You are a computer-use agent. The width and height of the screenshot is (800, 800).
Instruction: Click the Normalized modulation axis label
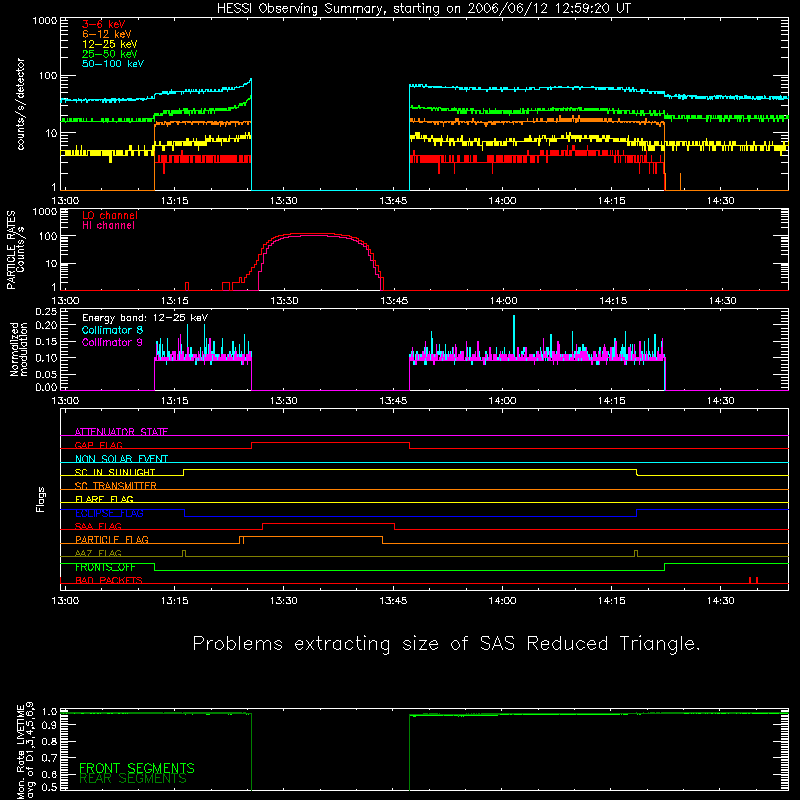pos(18,349)
